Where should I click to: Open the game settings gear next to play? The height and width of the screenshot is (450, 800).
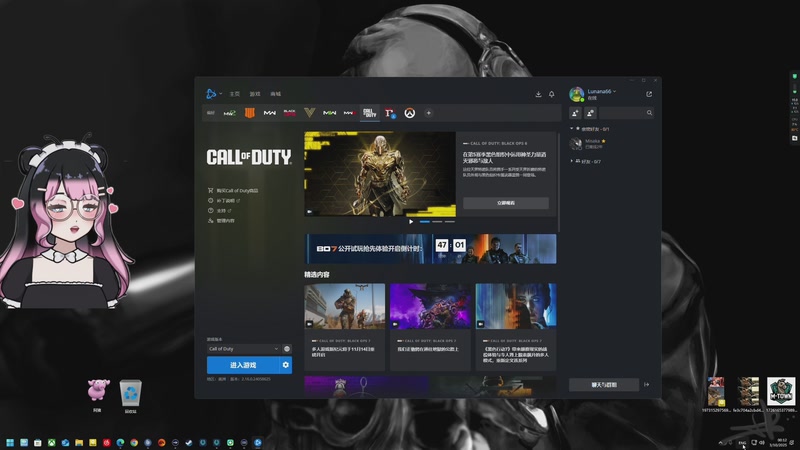(x=286, y=365)
